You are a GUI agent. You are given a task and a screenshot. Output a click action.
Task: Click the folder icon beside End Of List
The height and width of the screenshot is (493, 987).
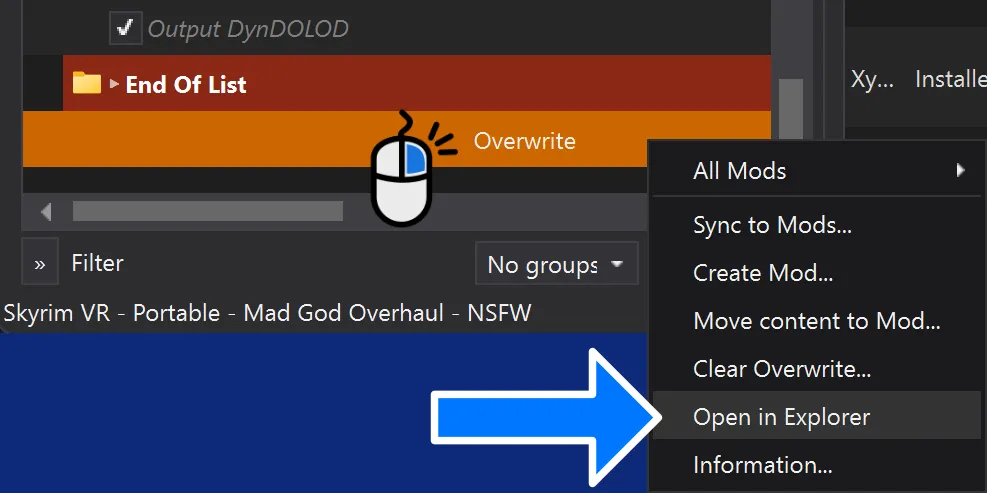point(87,84)
